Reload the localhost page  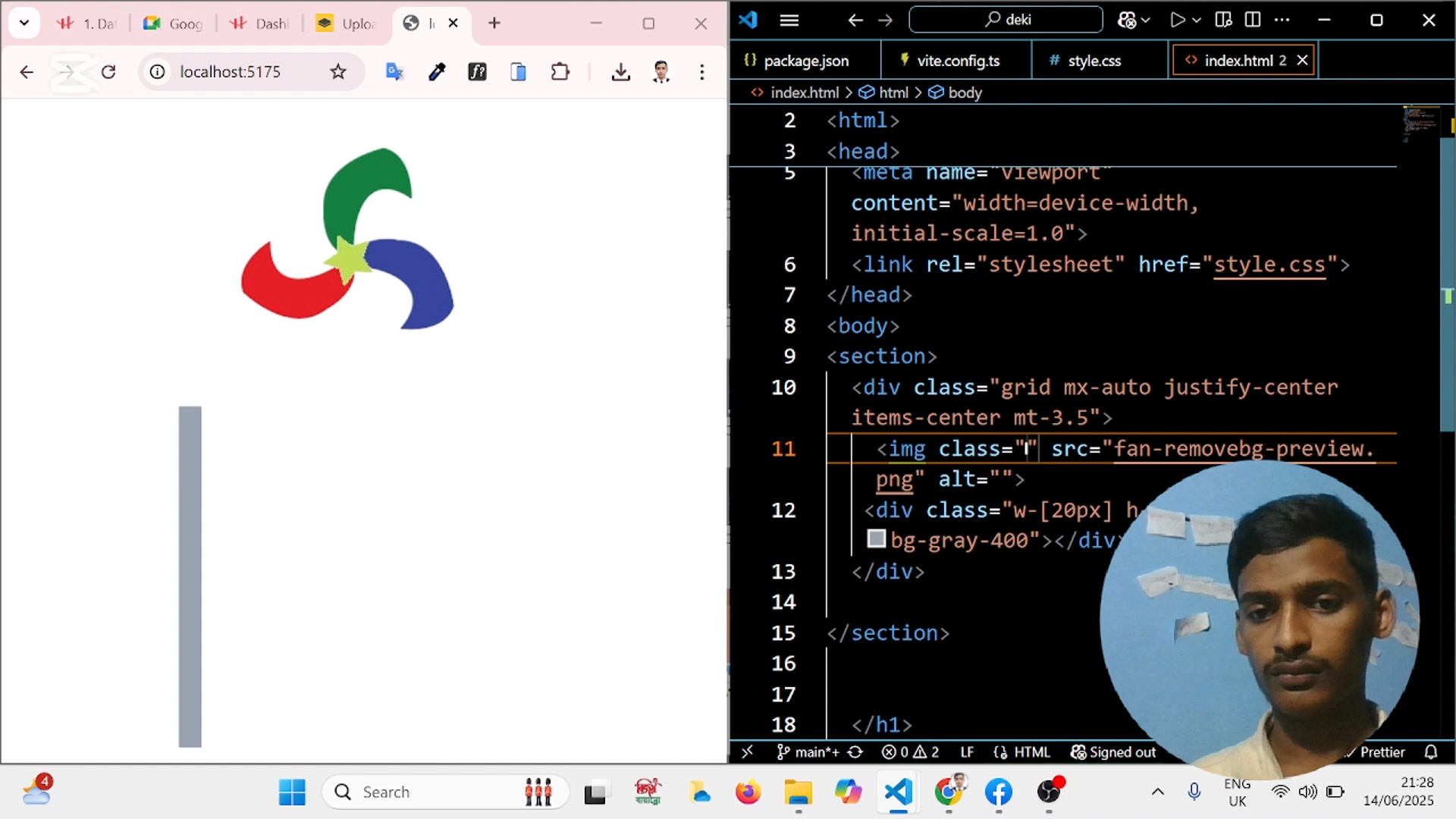click(108, 72)
